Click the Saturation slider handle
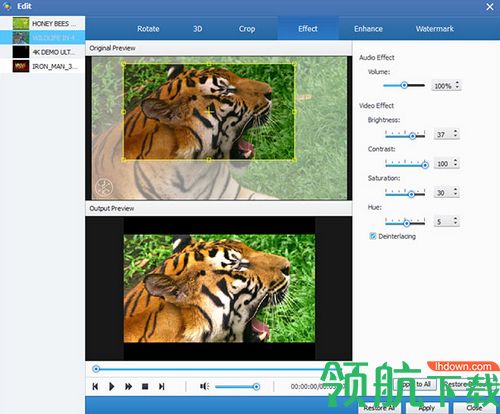Screen dimensions: 500x414 coord(411,194)
